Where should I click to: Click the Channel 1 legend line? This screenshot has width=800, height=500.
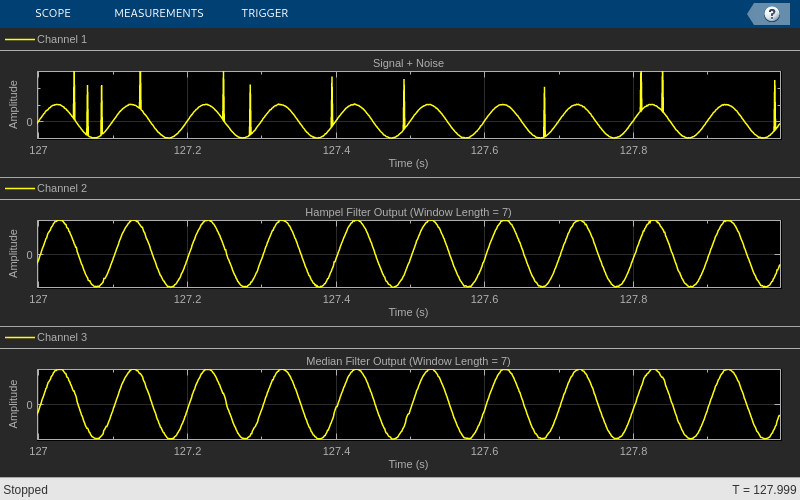(20, 39)
